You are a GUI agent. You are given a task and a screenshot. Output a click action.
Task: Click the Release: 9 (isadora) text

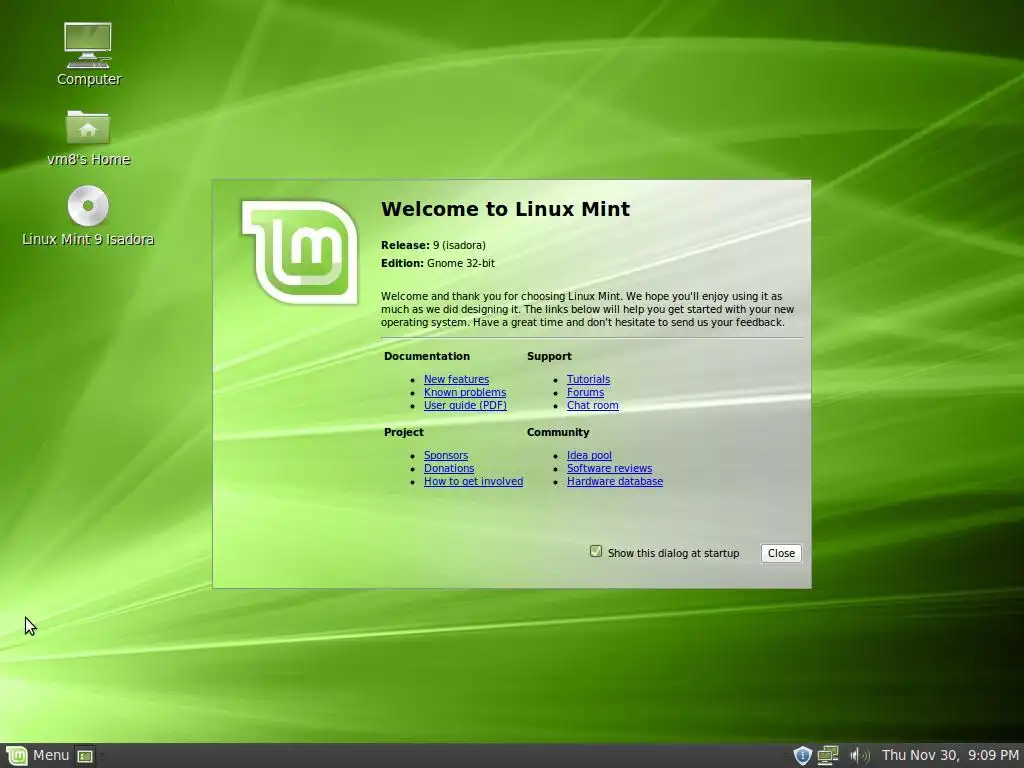point(433,246)
